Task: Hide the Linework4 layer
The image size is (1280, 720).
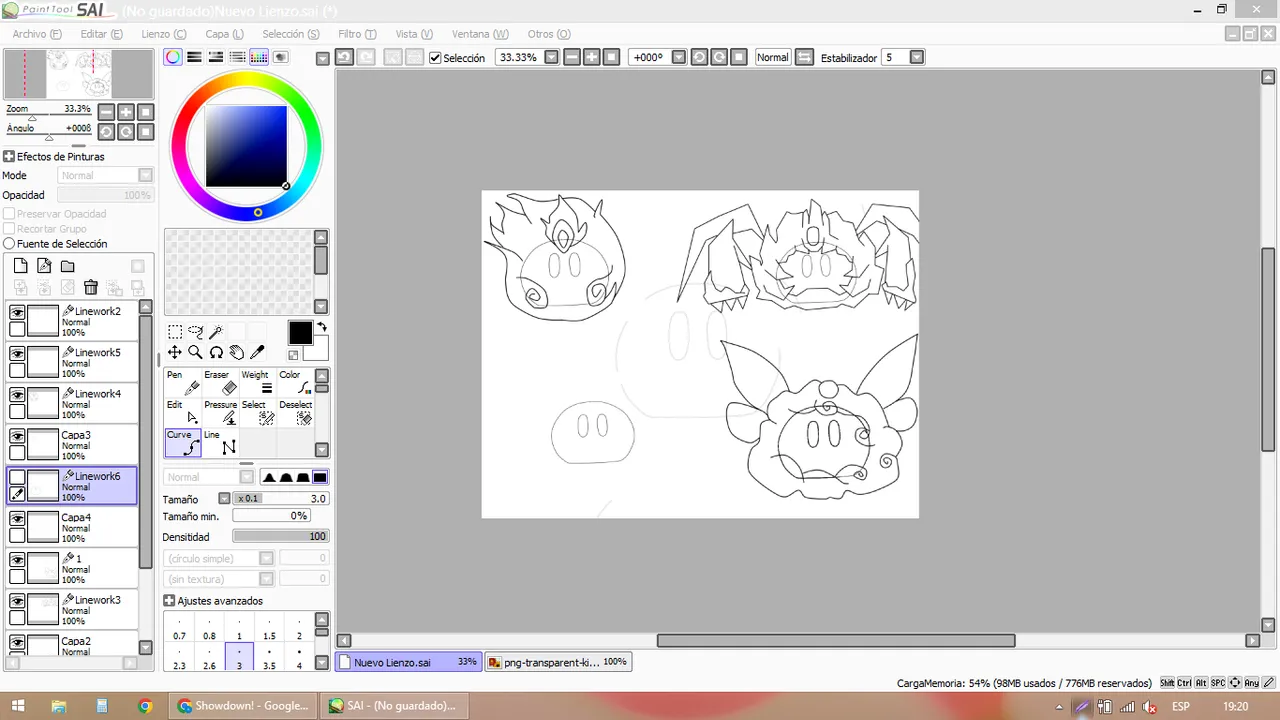Action: click(x=17, y=394)
